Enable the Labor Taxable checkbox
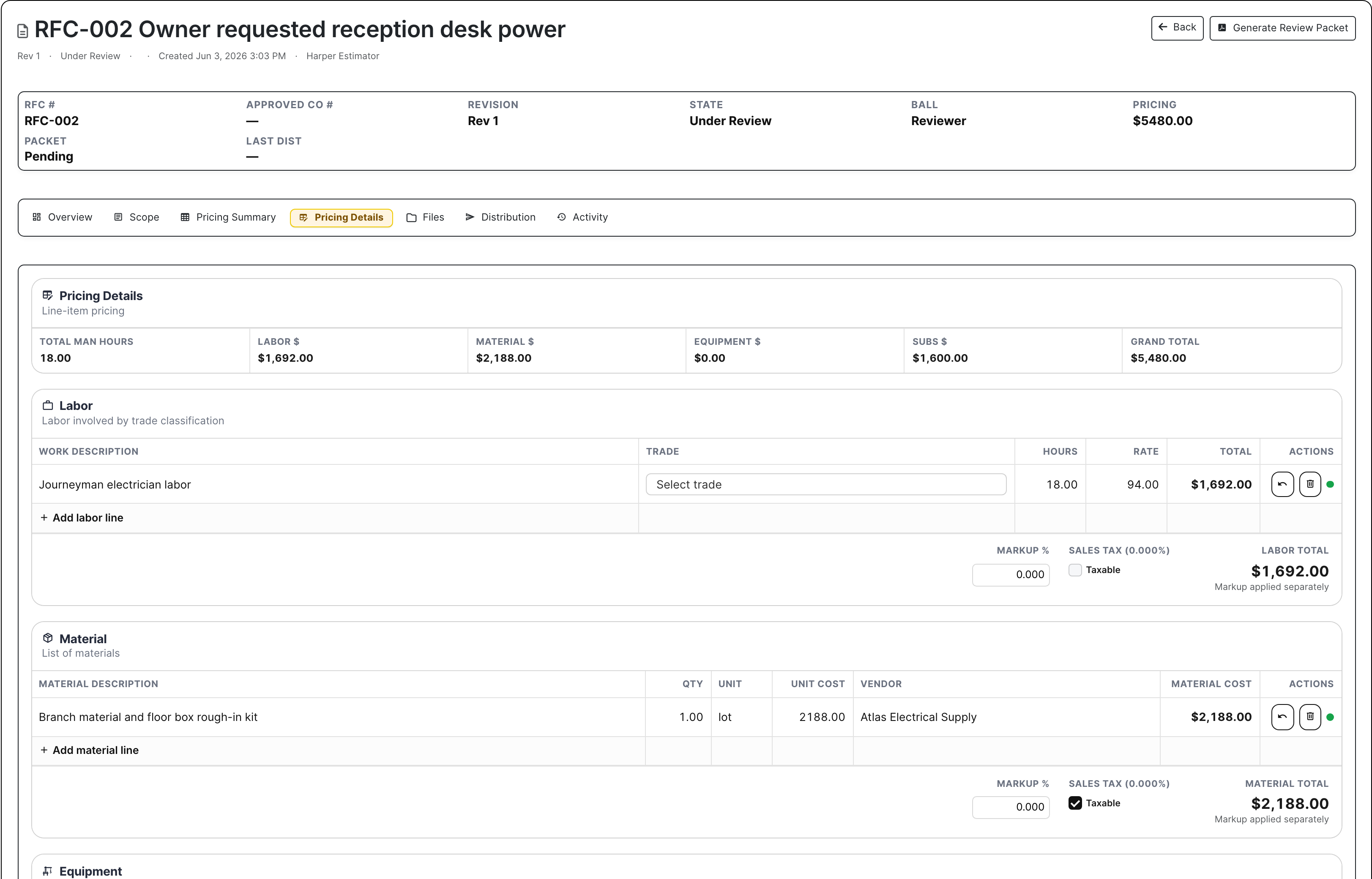Screen dimensions: 1372x879 1075,570
